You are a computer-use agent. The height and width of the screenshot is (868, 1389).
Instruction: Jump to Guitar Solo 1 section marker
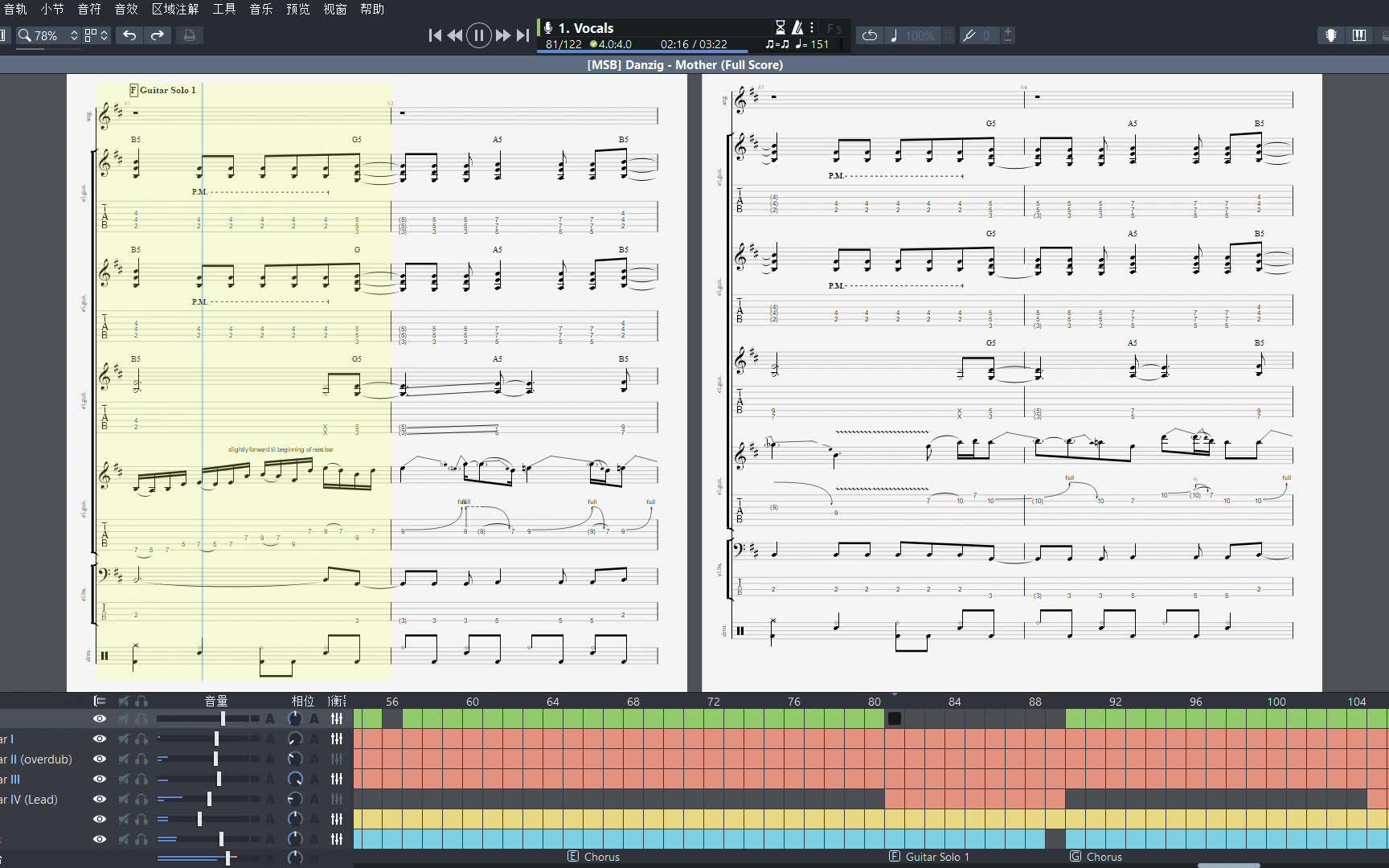(929, 857)
